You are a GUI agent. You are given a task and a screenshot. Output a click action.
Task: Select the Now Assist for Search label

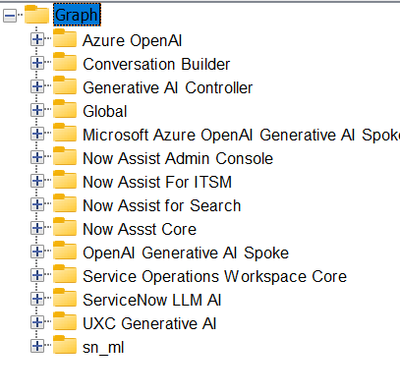click(162, 206)
